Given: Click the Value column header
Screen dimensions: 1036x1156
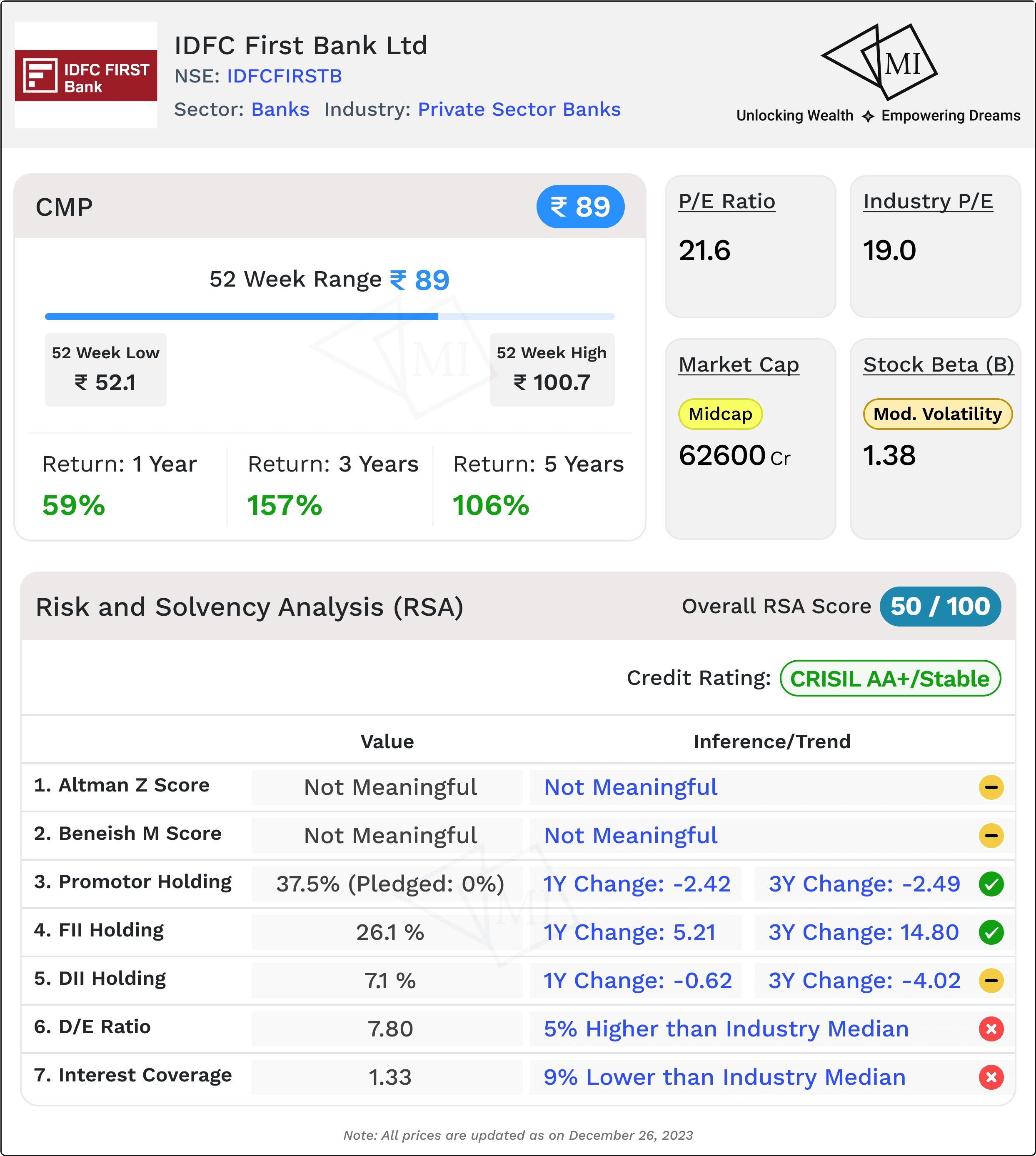Looking at the screenshot, I should 387,742.
